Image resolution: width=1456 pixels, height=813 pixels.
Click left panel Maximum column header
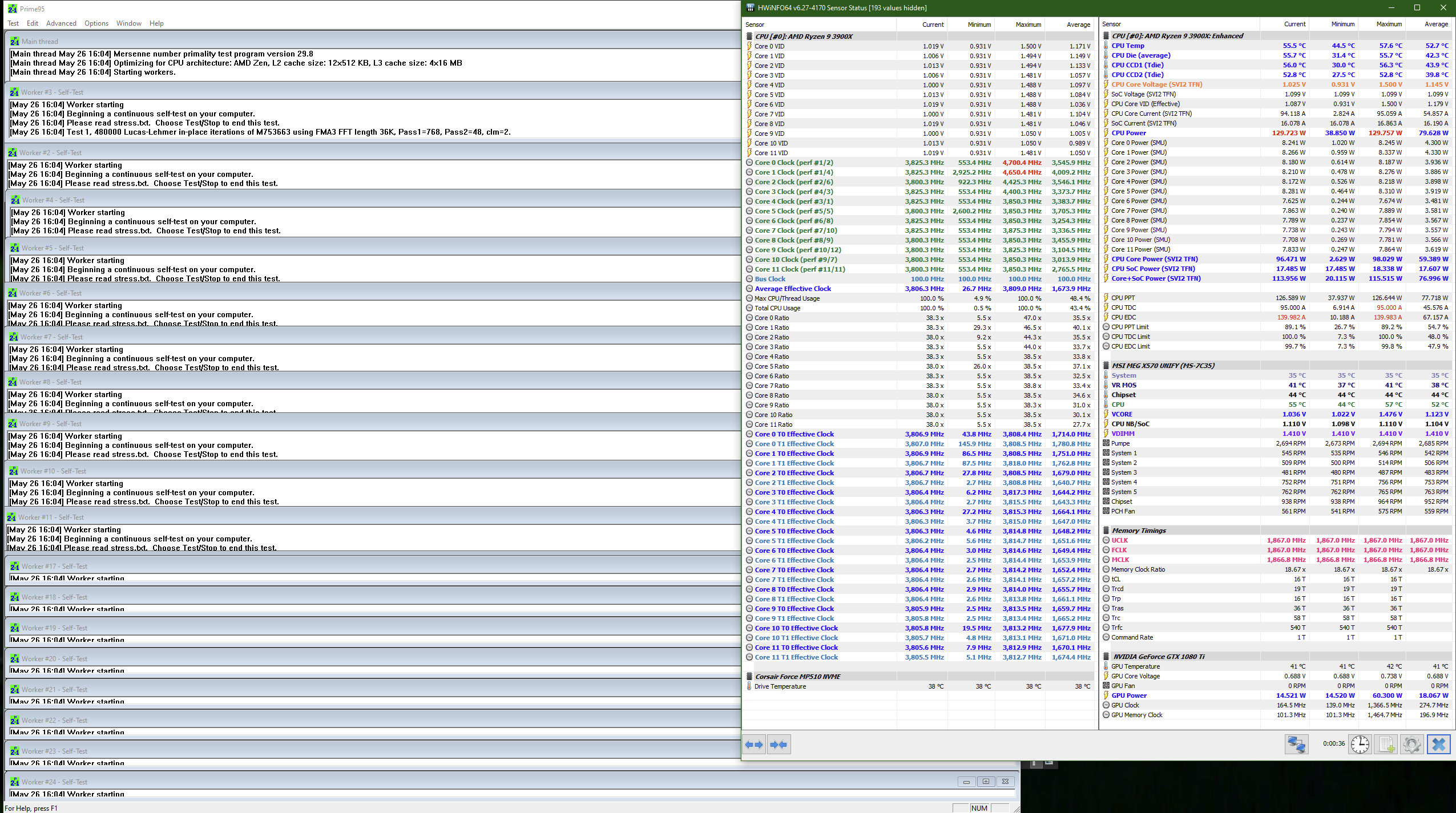pyautogui.click(x=1028, y=25)
